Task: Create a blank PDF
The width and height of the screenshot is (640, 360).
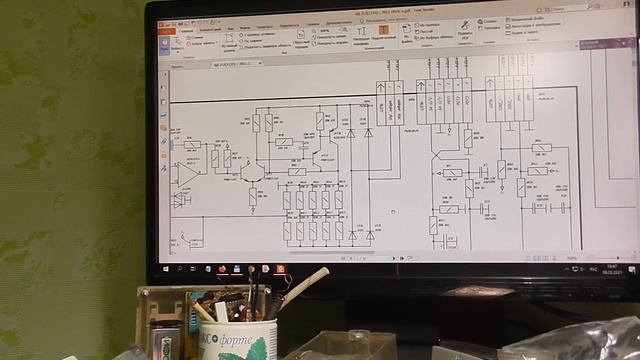Action: click(x=424, y=31)
